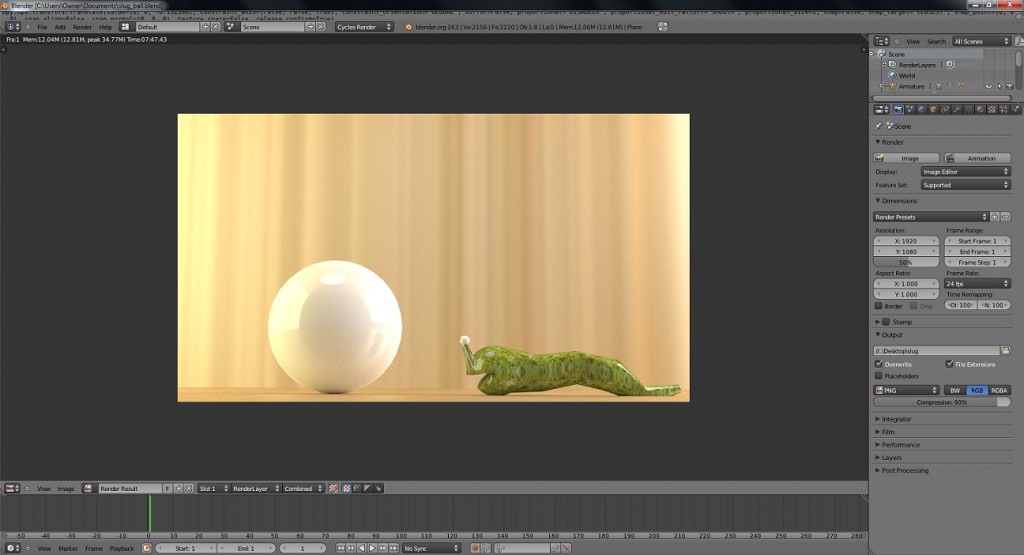The image size is (1024, 555).
Task: Pin the Scene context with pushpin
Action: tap(878, 126)
